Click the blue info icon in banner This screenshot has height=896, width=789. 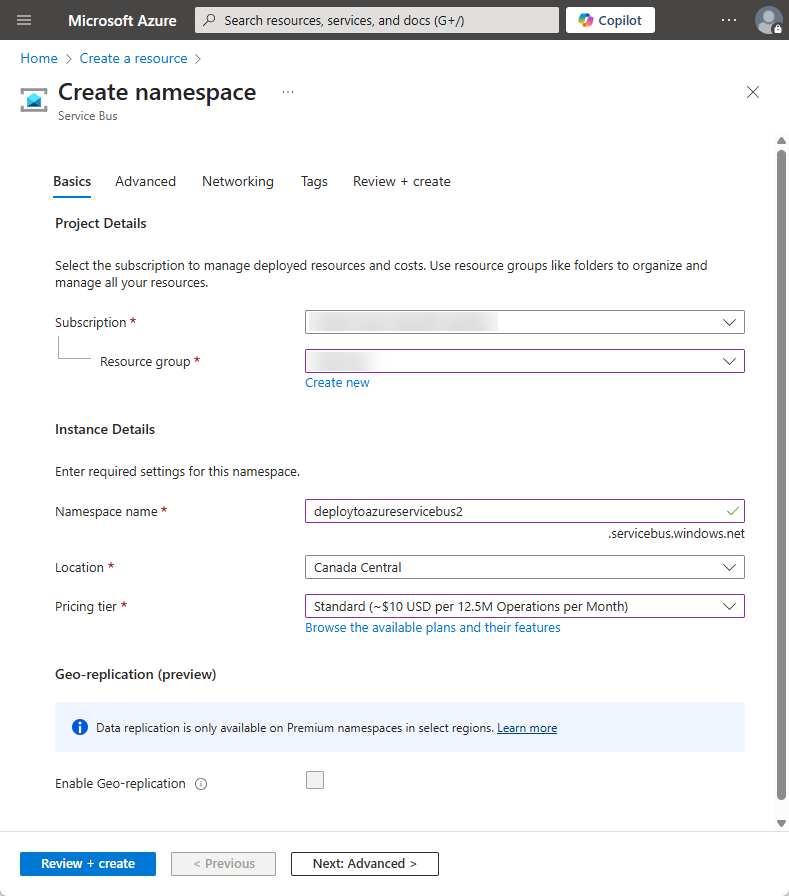(80, 727)
